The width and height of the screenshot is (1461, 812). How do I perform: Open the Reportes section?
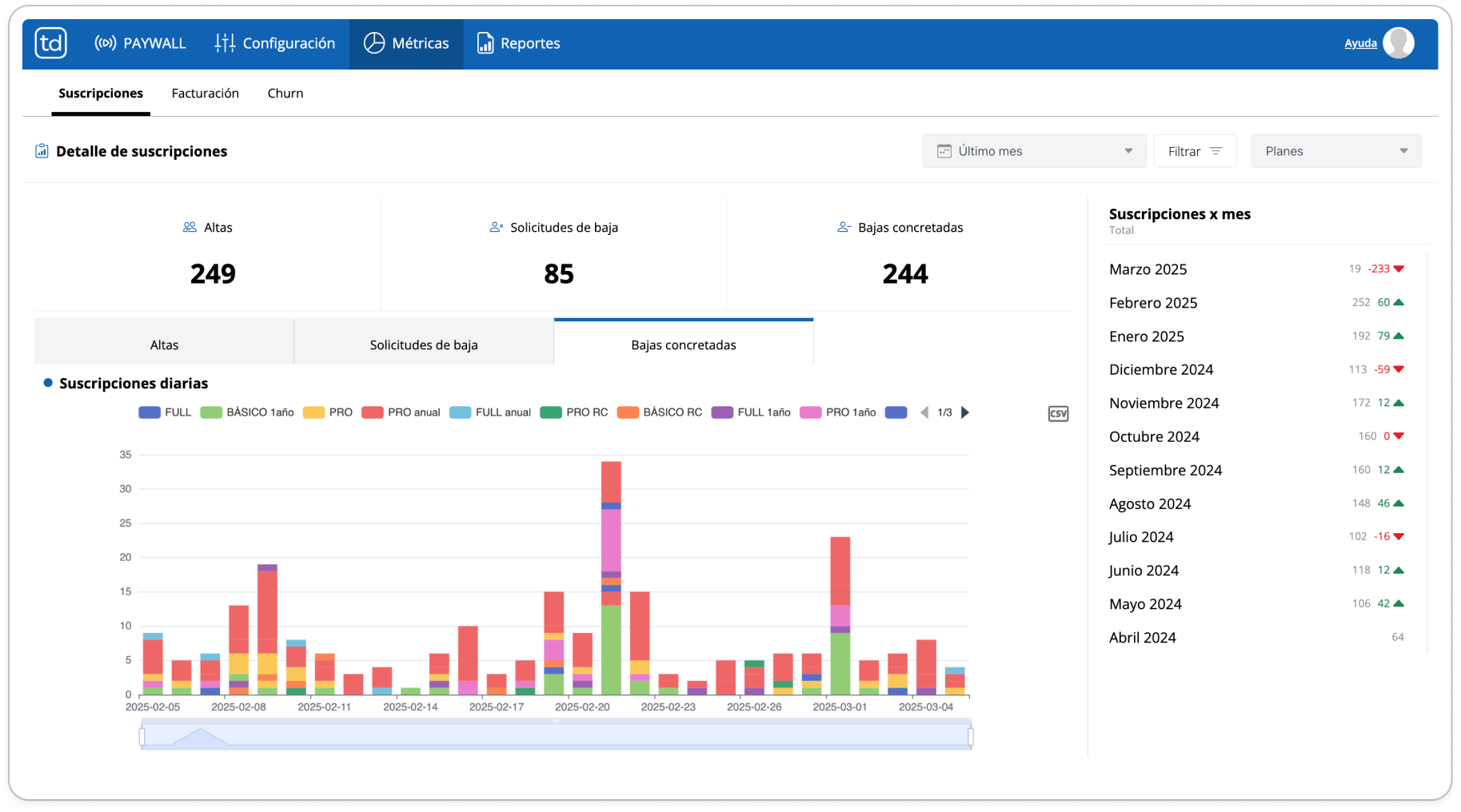[518, 43]
